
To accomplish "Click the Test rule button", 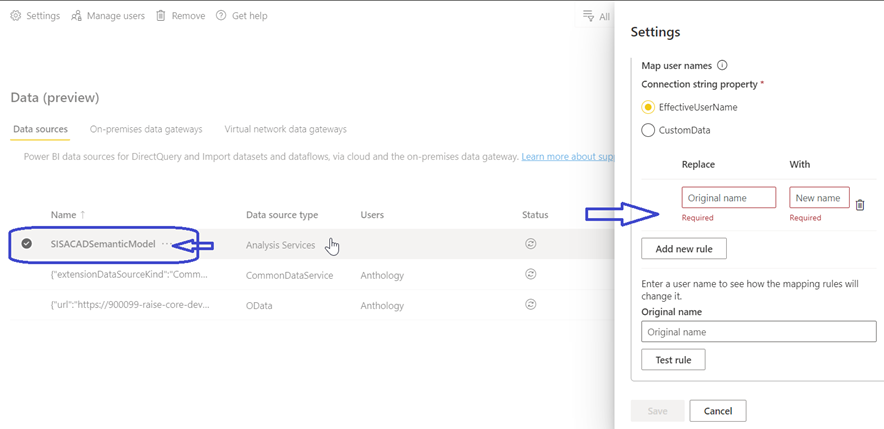I will point(673,359).
